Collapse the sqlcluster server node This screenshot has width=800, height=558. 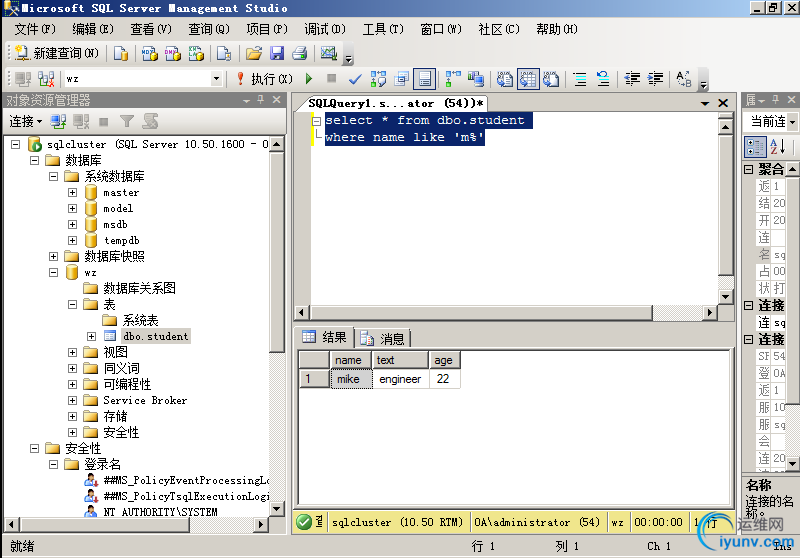tap(16, 144)
